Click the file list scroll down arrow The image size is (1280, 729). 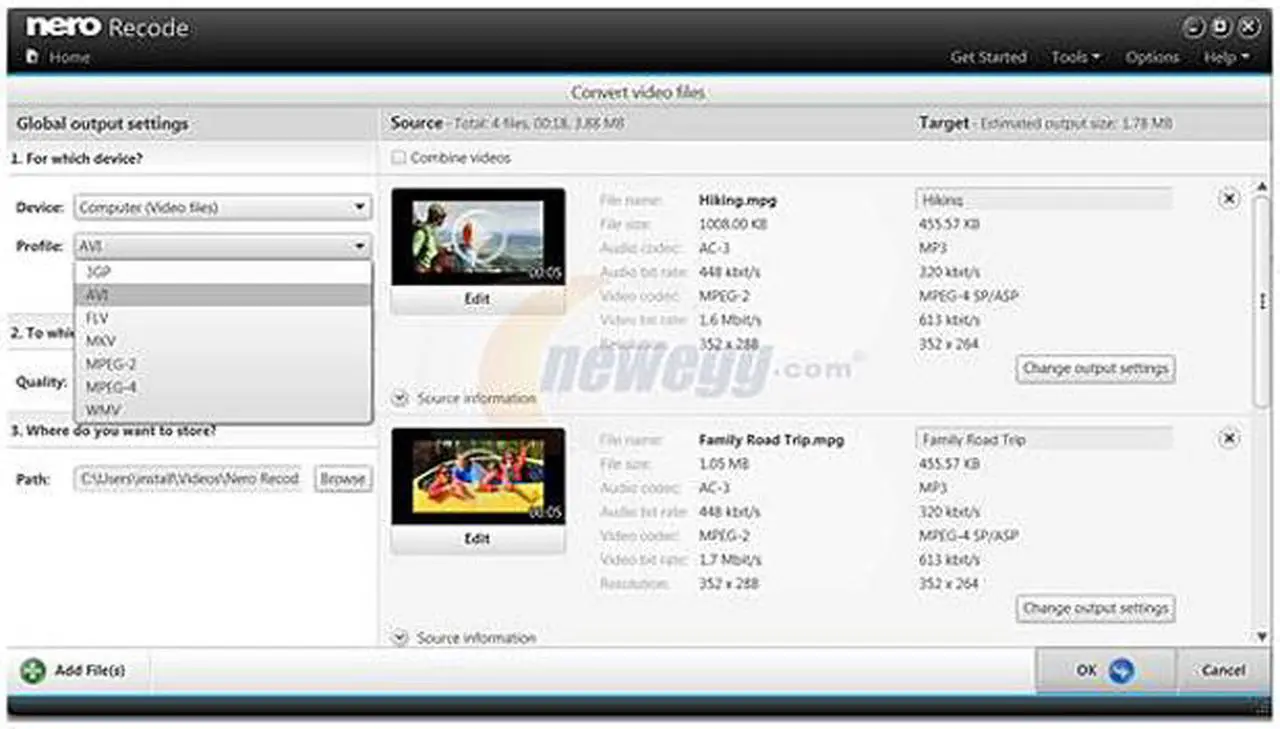coord(1261,636)
